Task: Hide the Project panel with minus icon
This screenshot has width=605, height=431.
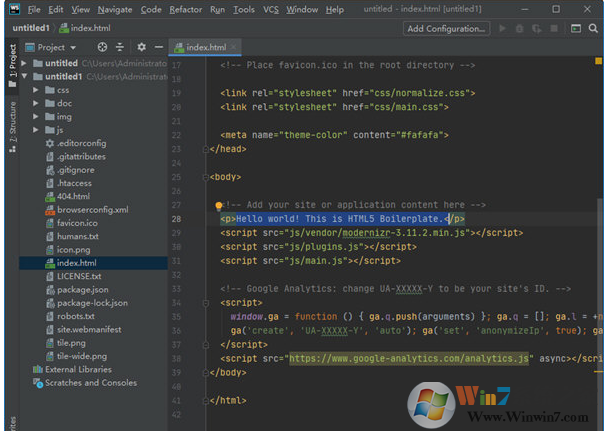Action: coord(157,47)
